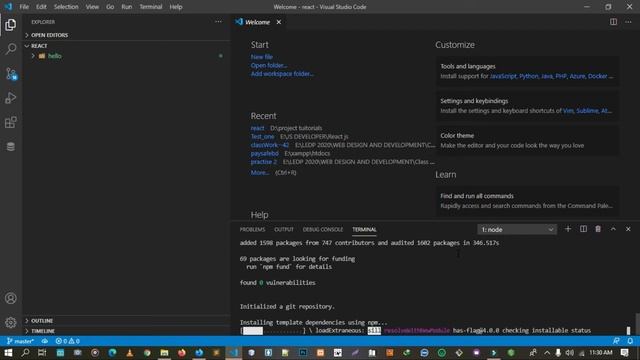
Task: Open the Selection menu
Action: click(x=66, y=7)
